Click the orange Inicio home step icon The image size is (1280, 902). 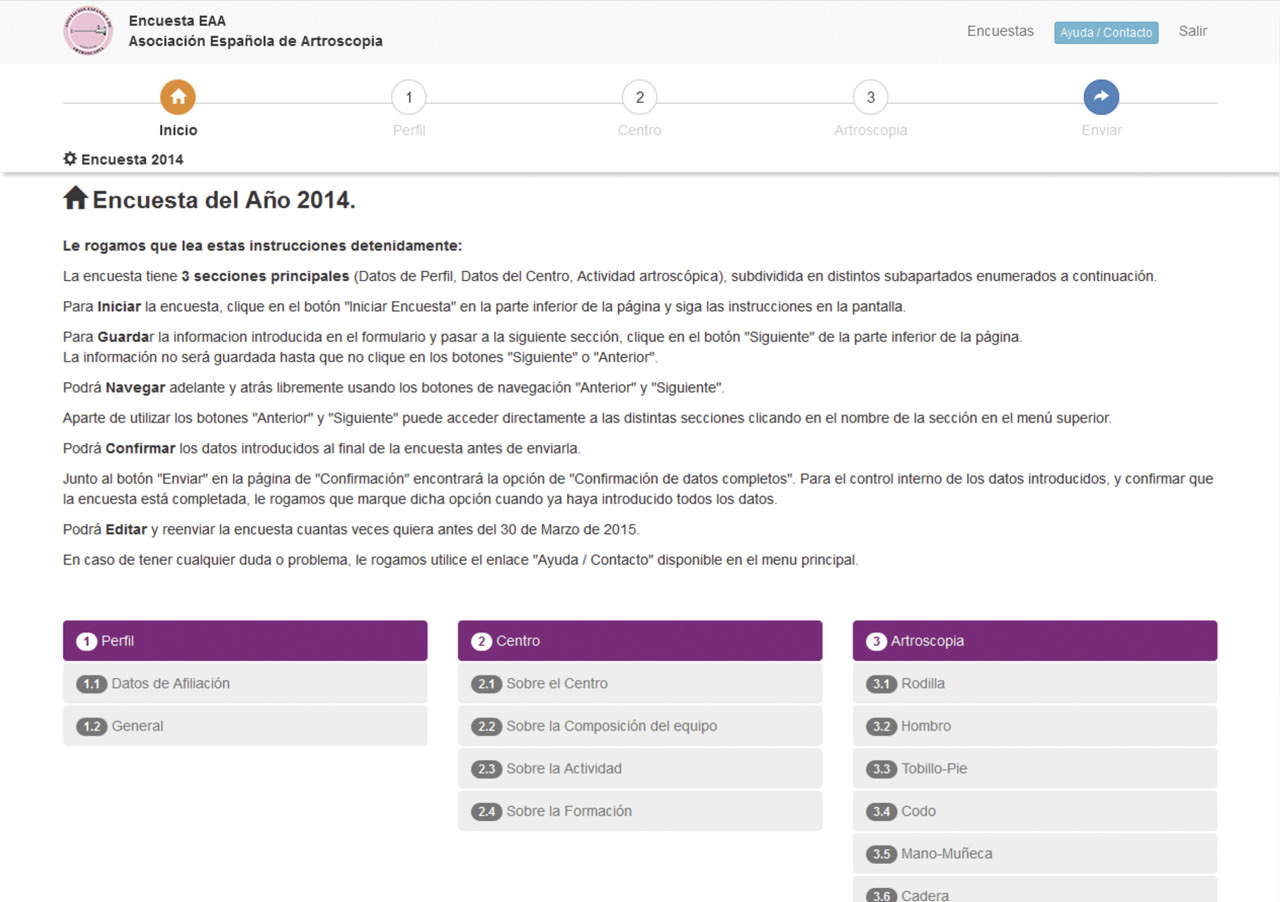click(x=178, y=97)
